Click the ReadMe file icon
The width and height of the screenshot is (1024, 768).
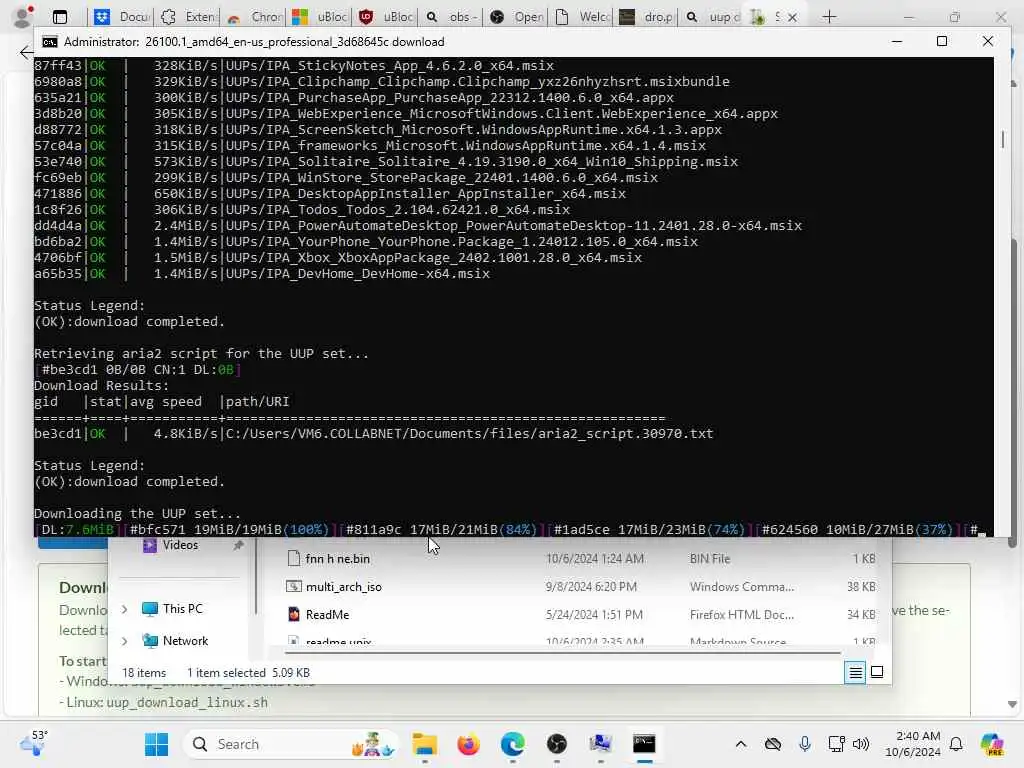[294, 615]
